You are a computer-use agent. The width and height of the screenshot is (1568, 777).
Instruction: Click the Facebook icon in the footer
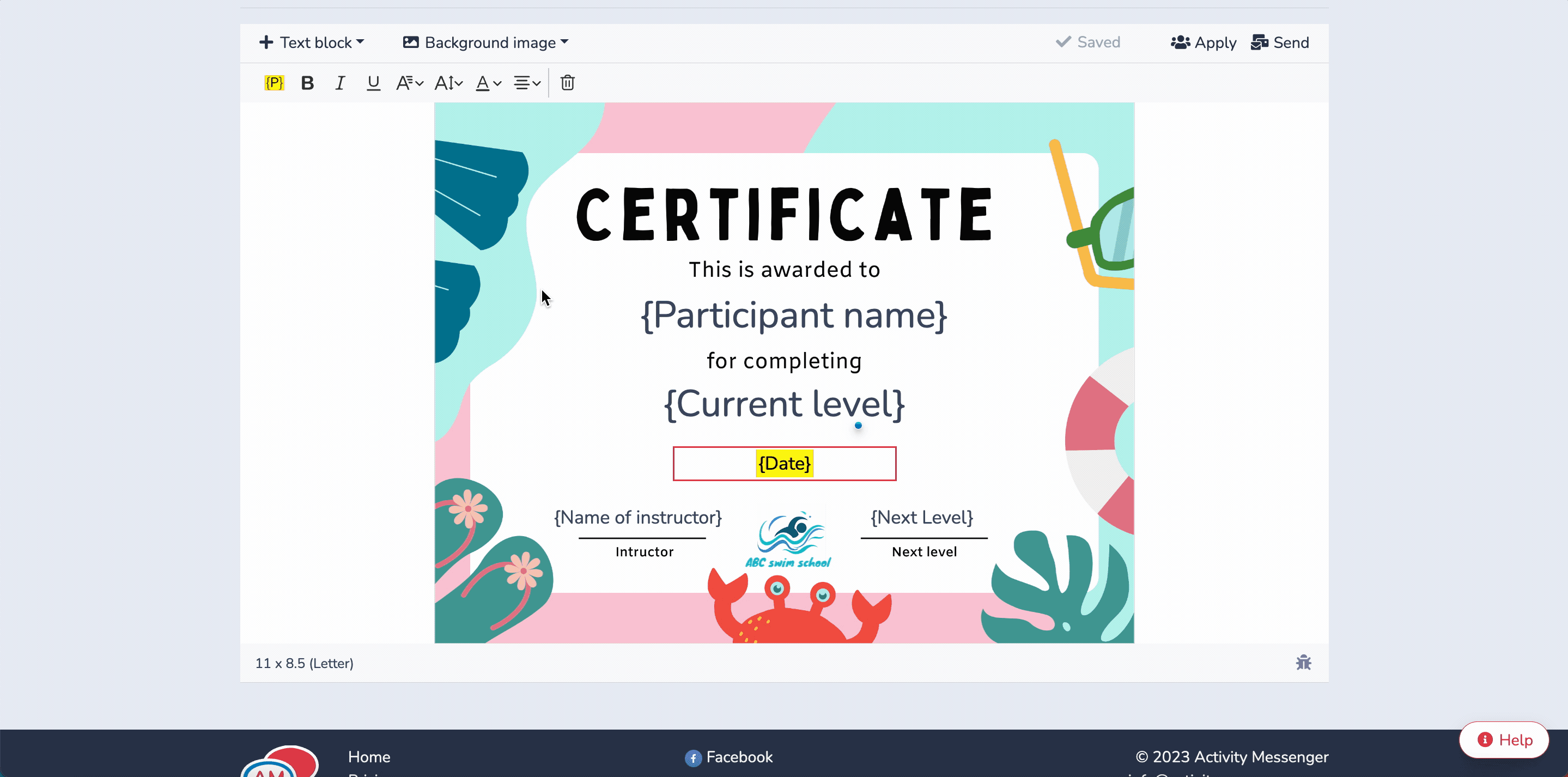point(692,757)
